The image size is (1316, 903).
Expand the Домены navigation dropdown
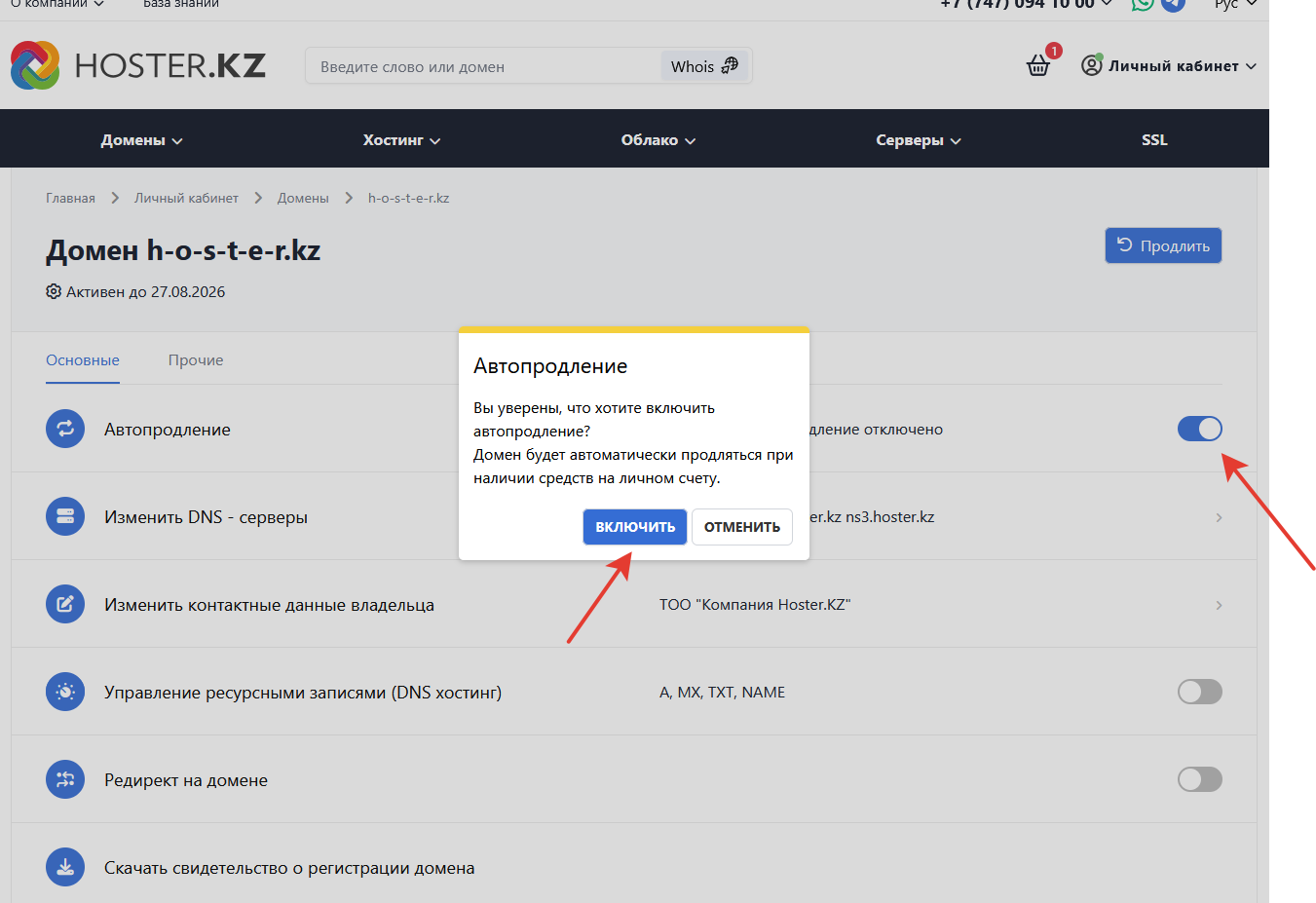click(141, 140)
